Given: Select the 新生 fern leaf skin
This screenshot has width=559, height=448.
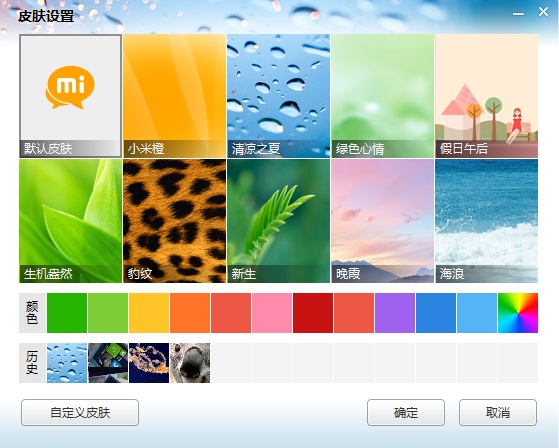Looking at the screenshot, I should click(278, 221).
